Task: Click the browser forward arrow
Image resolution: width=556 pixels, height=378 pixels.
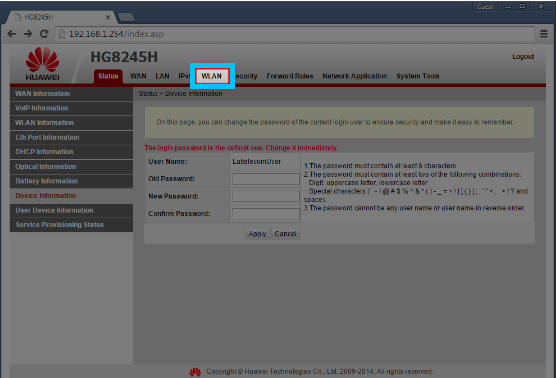Action: pyautogui.click(x=28, y=34)
